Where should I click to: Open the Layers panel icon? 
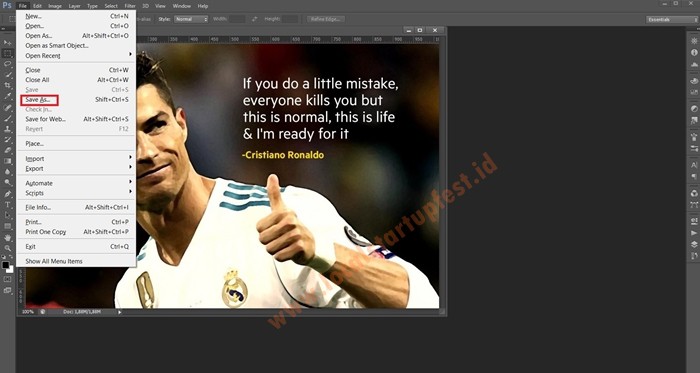(694, 244)
